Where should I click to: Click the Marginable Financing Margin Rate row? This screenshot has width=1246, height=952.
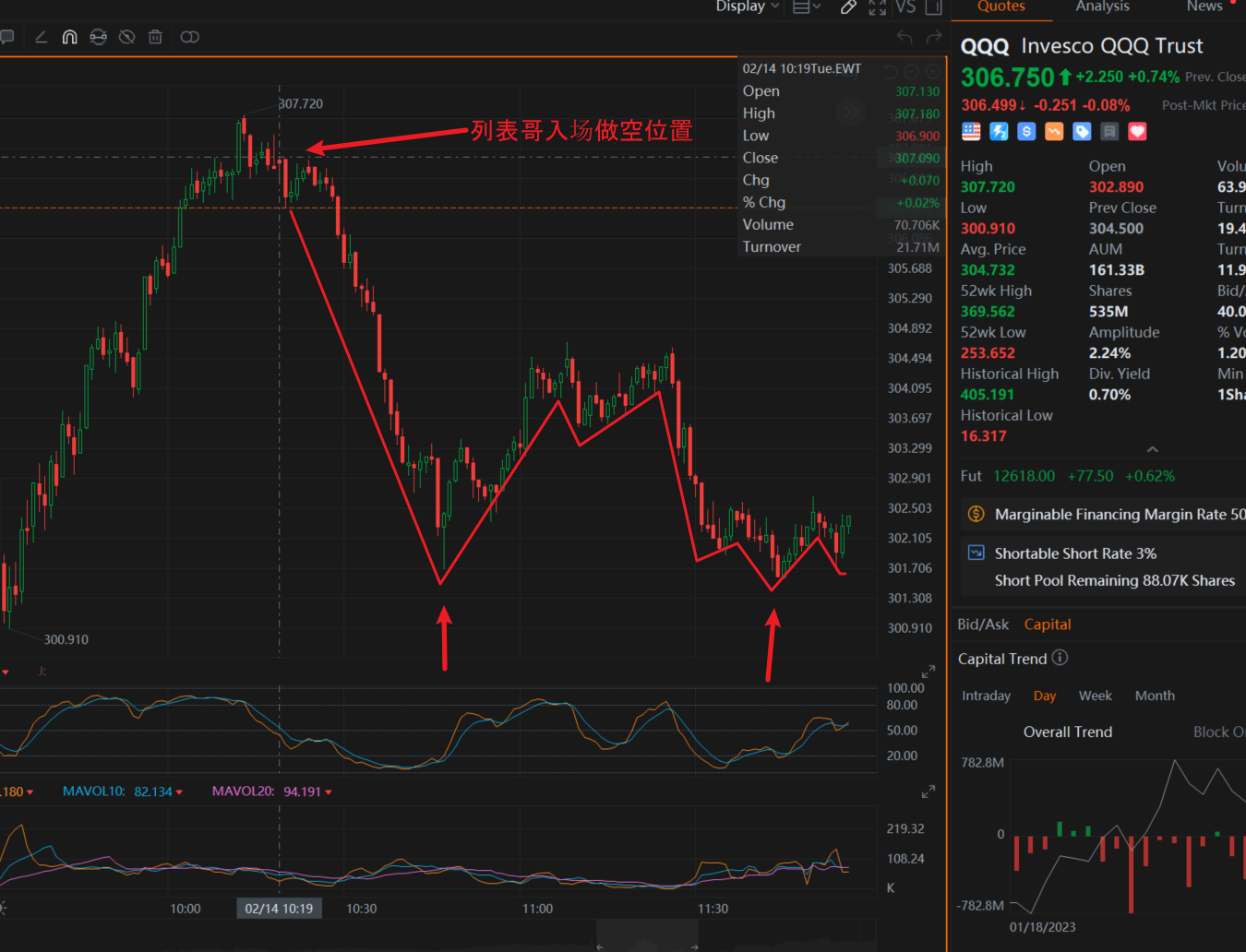(1104, 515)
